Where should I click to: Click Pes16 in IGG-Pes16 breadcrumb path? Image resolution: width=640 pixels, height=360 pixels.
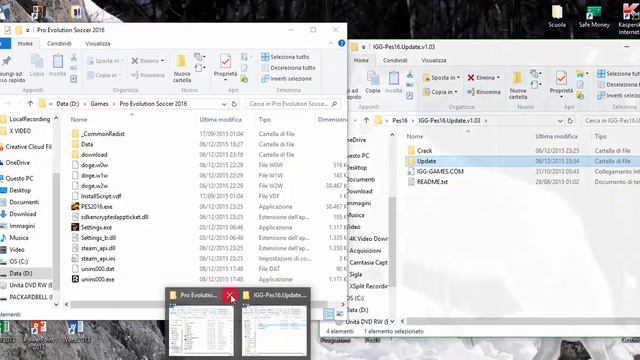400,120
